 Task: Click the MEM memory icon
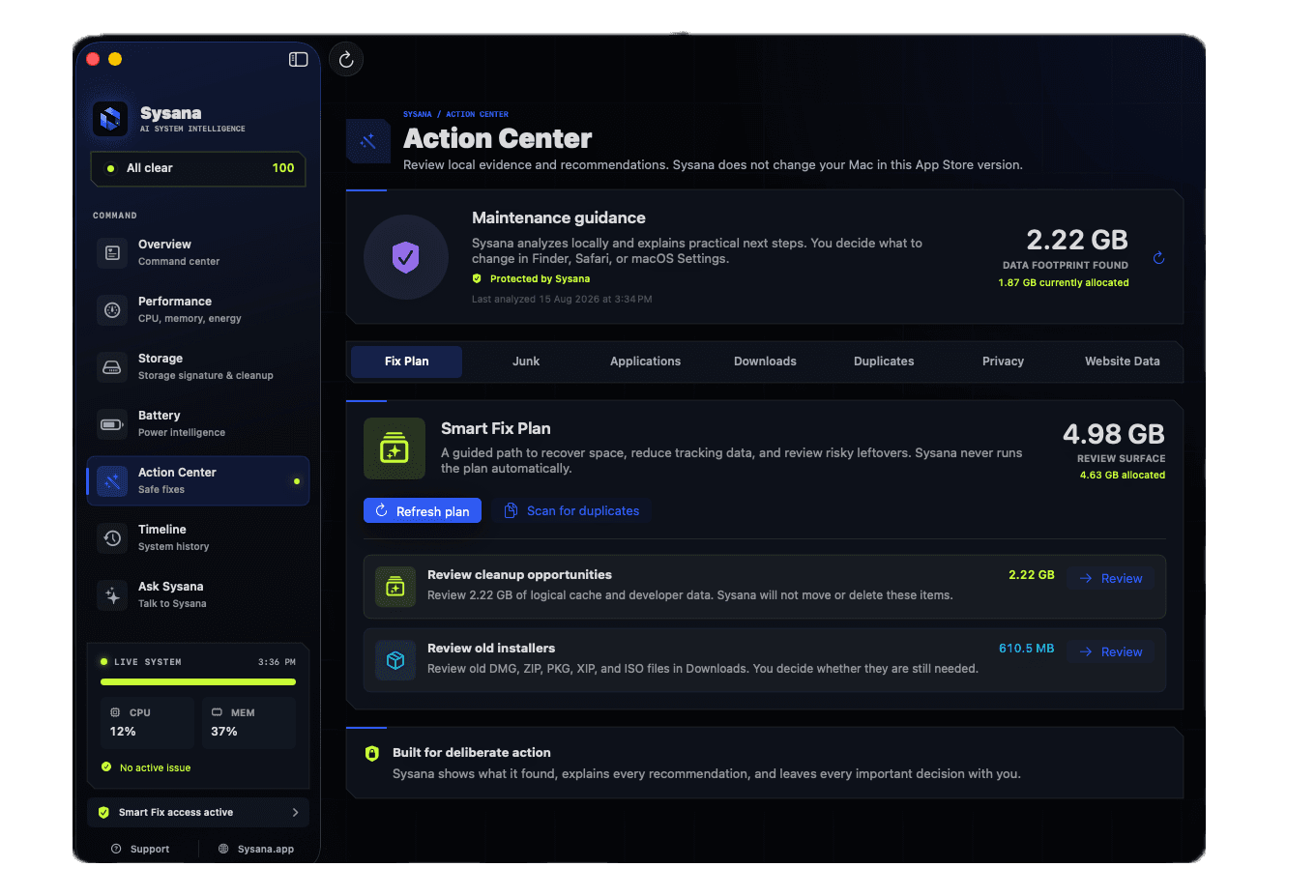pyautogui.click(x=217, y=712)
